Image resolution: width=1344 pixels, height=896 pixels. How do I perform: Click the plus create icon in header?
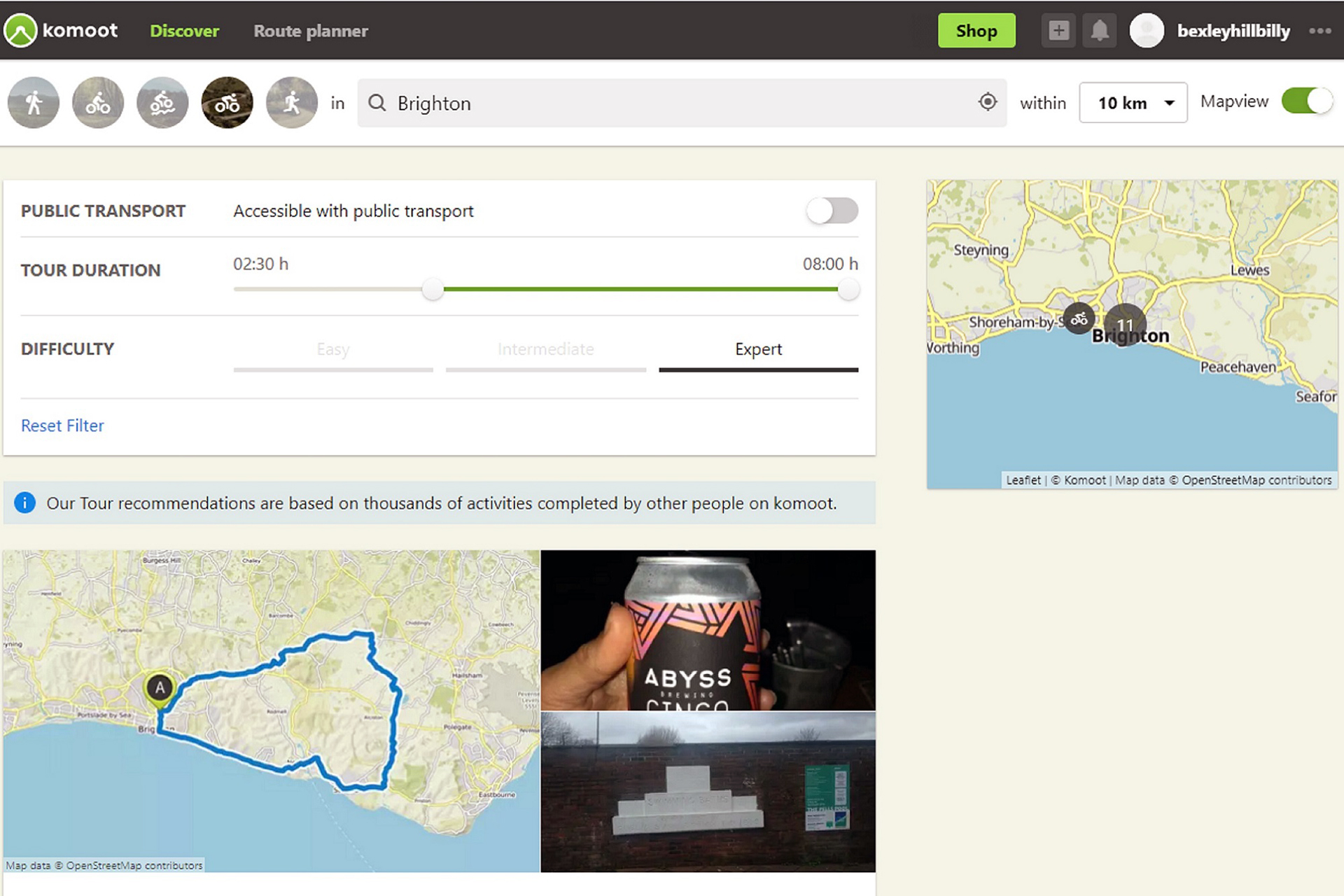[1058, 31]
